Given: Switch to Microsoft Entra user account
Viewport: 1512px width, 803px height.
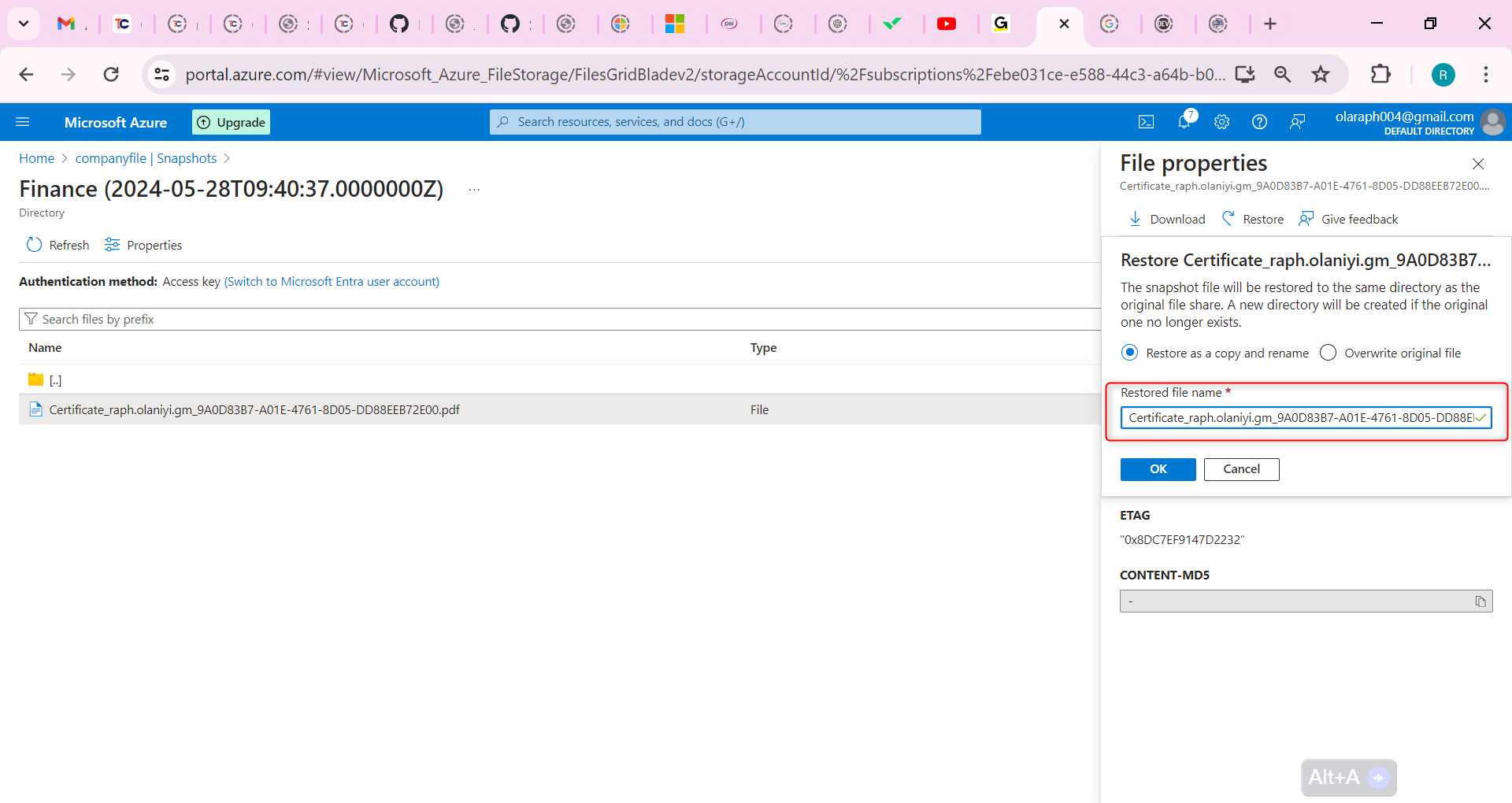Looking at the screenshot, I should click(x=331, y=281).
